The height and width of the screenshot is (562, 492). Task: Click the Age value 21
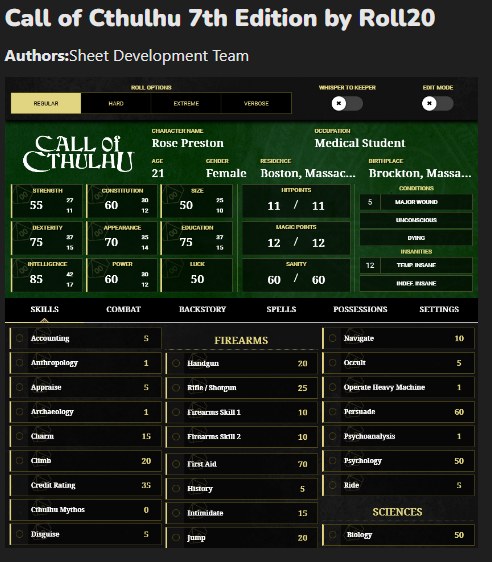click(x=158, y=173)
